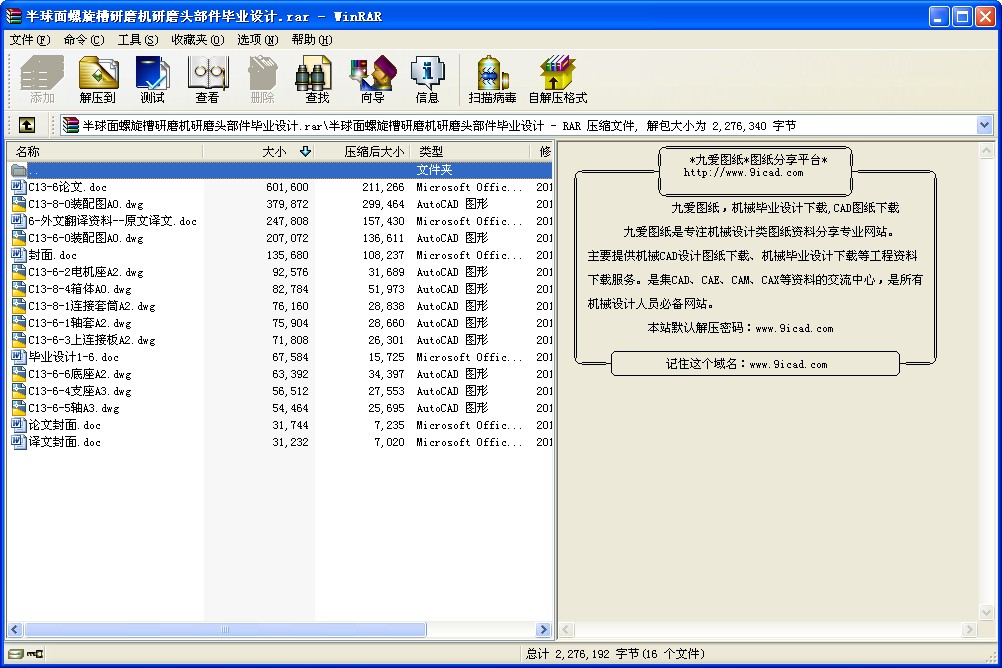The height and width of the screenshot is (668, 1002).
Task: Click the dwg icon of C13-6-5轴A3.dwg
Action: click(19, 408)
